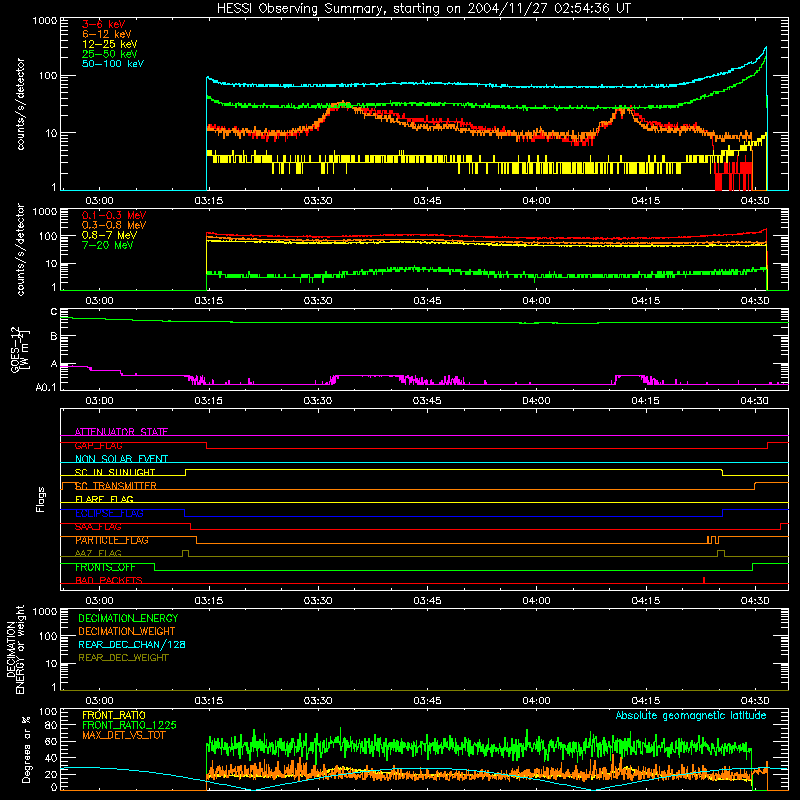Select the 3-6 keV legend label
The height and width of the screenshot is (800, 800).
tap(104, 24)
